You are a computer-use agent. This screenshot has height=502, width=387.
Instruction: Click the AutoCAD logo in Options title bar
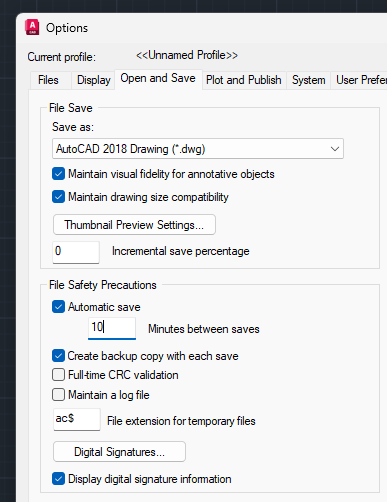pos(32,27)
